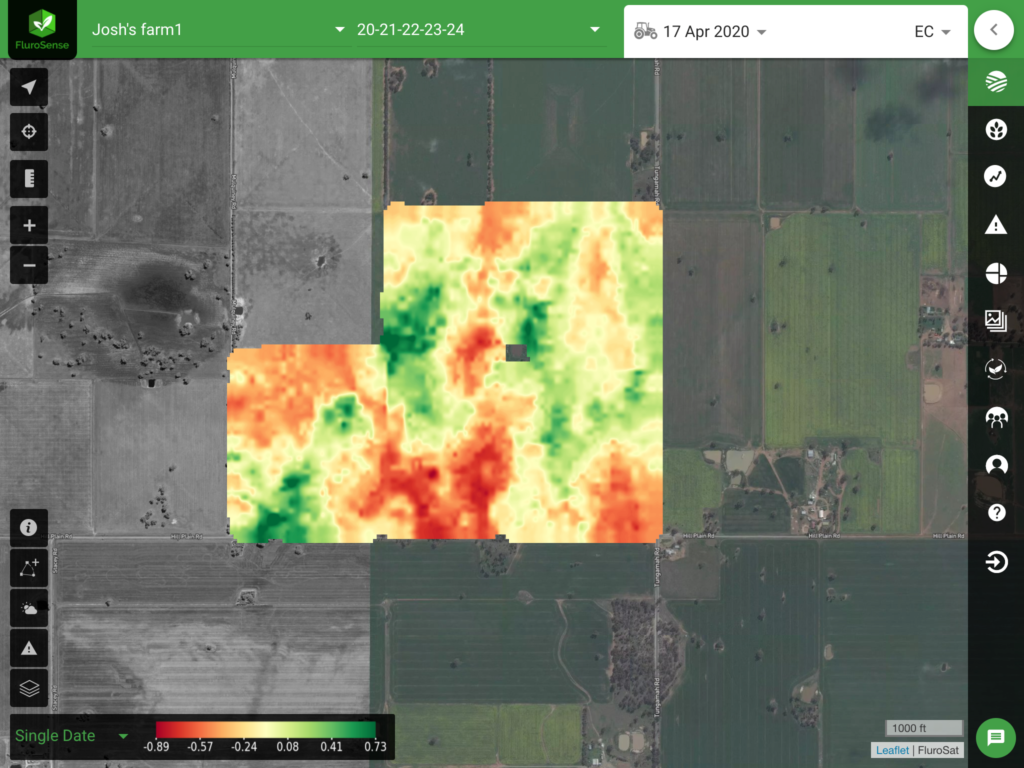
Task: Click the tractor icon beside the date
Action: click(x=645, y=31)
